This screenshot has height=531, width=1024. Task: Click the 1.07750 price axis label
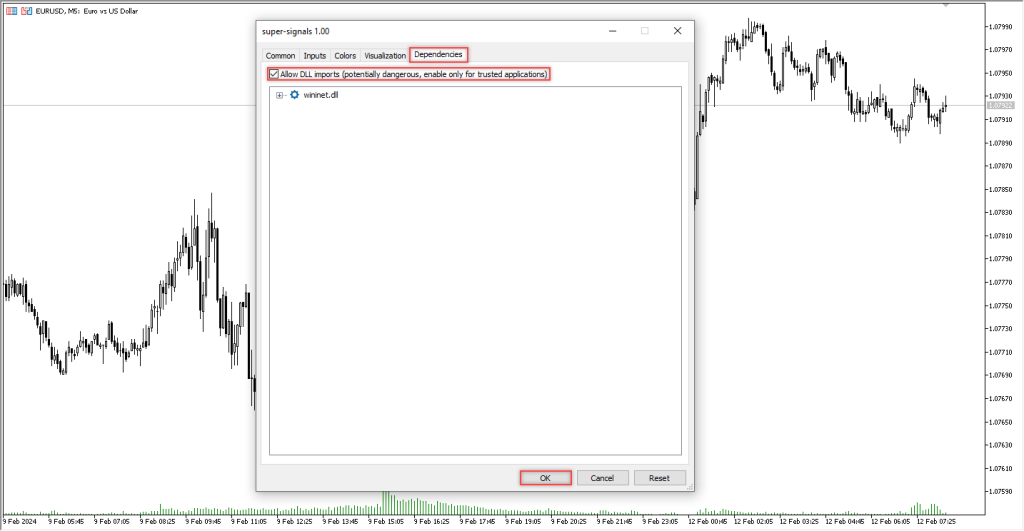coord(1000,306)
